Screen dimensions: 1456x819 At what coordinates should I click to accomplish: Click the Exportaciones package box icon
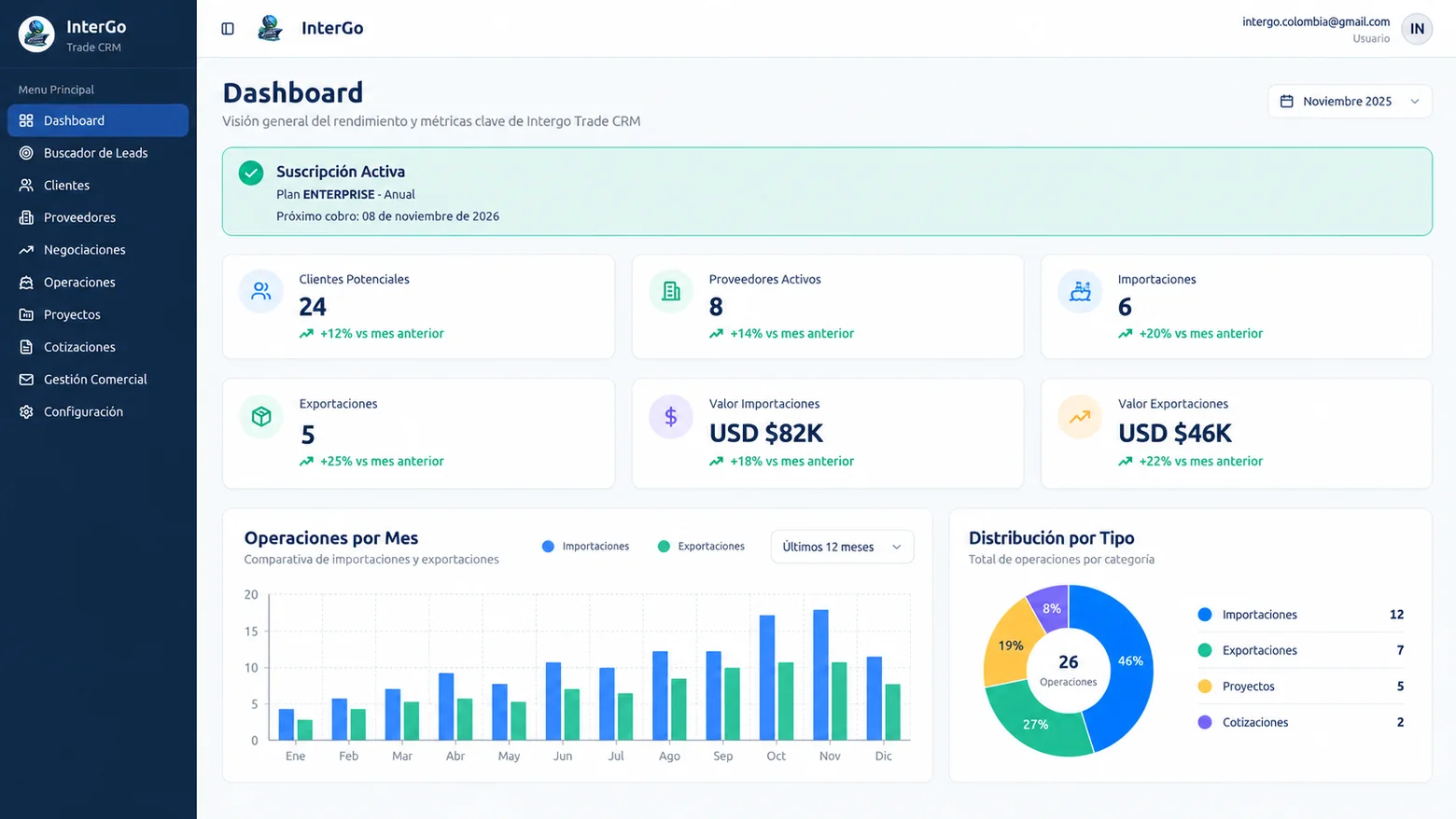261,416
